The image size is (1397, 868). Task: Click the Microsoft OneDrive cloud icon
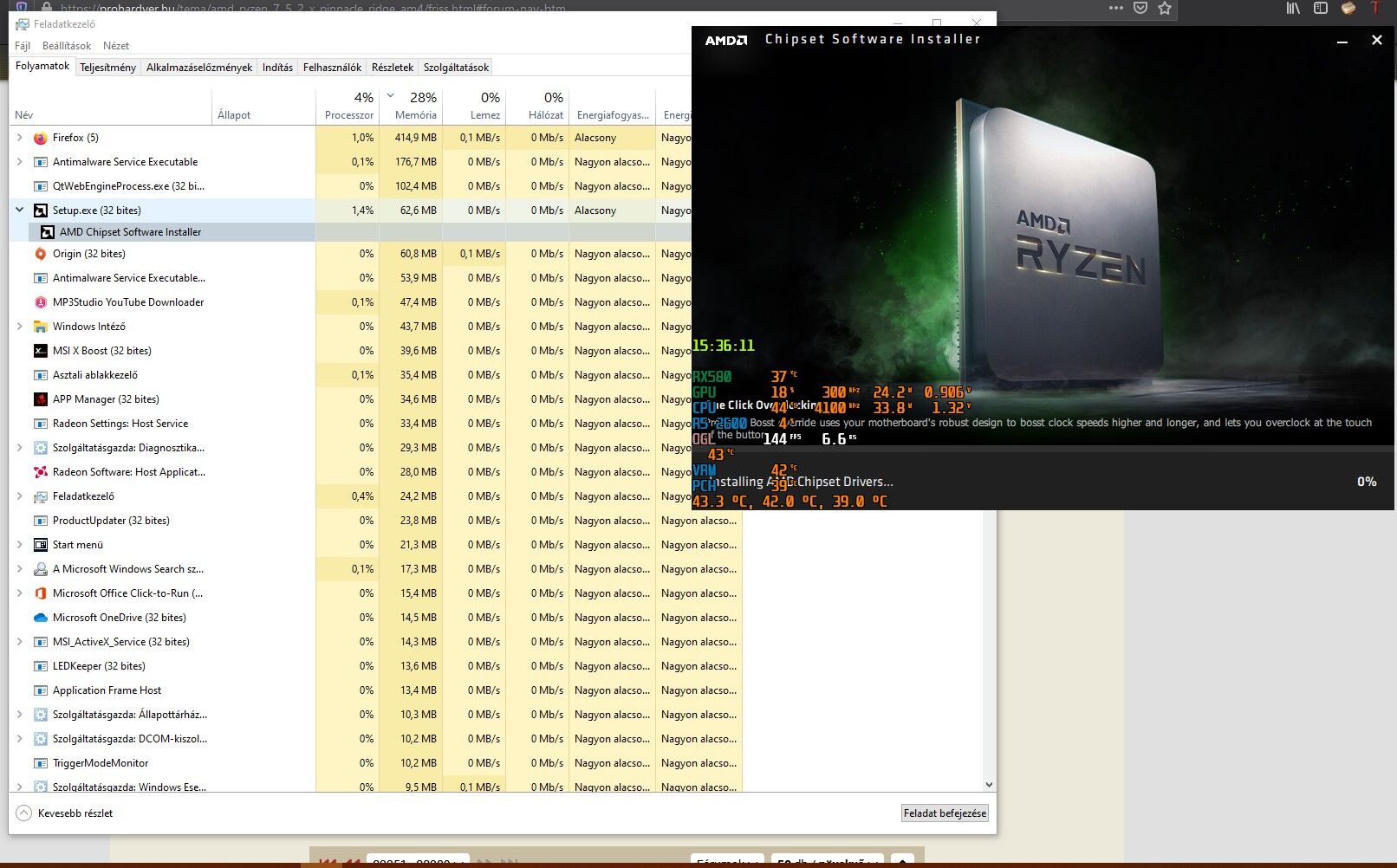tap(40, 618)
